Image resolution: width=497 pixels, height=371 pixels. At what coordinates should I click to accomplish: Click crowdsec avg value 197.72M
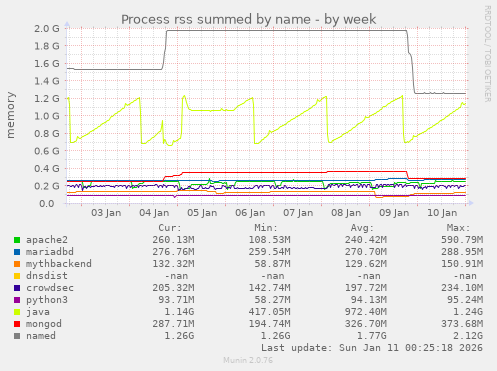[366, 288]
